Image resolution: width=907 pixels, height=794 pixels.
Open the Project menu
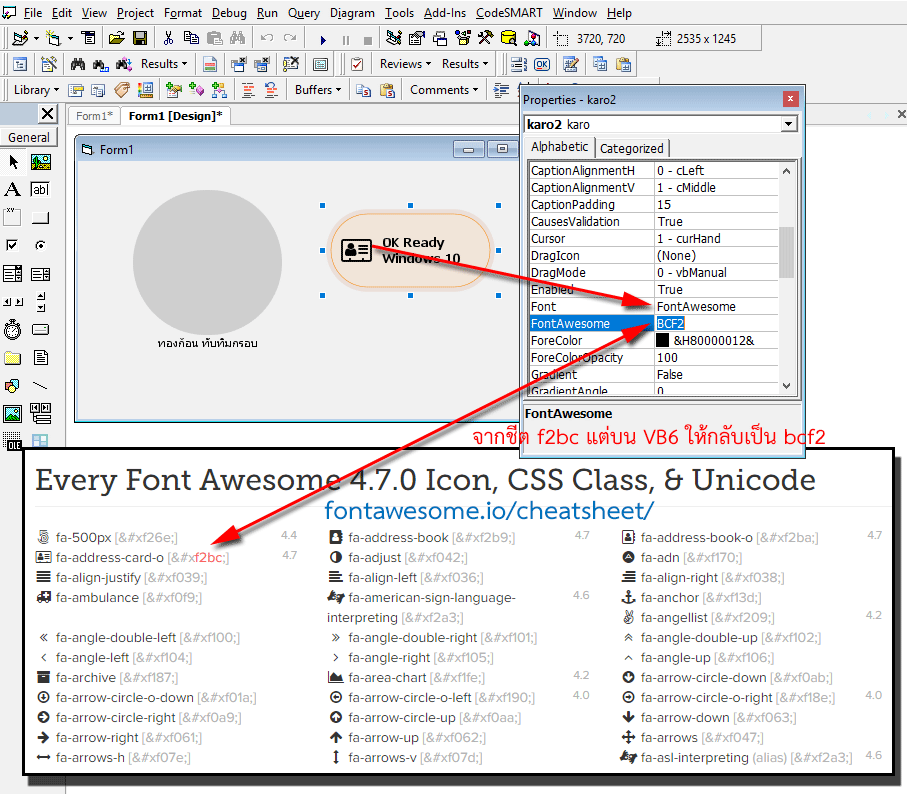135,13
